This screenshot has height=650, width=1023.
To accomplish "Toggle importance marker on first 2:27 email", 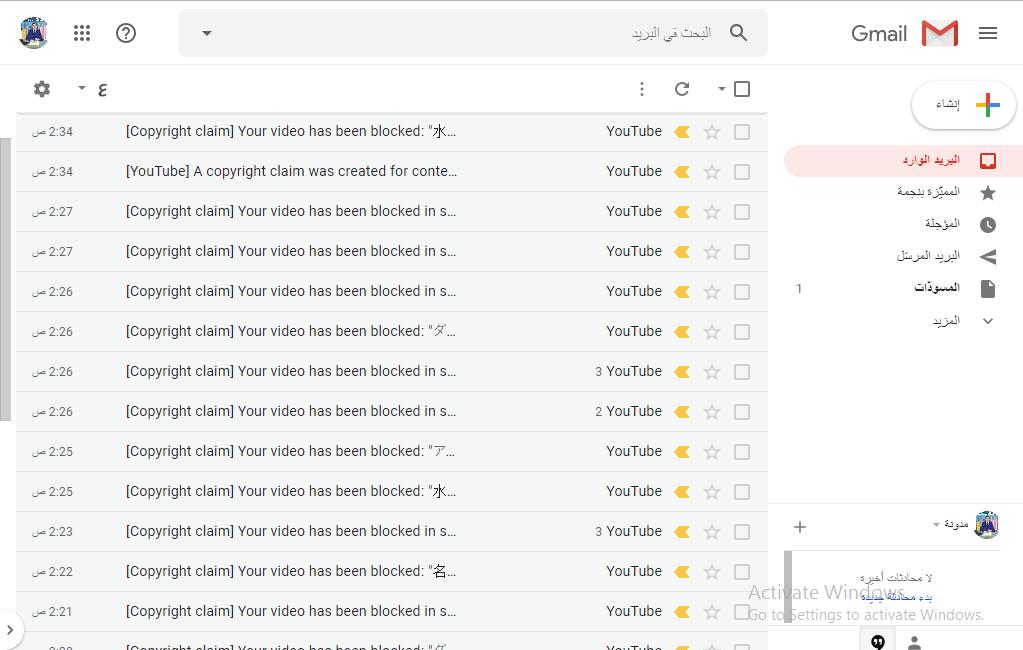I will 682,211.
